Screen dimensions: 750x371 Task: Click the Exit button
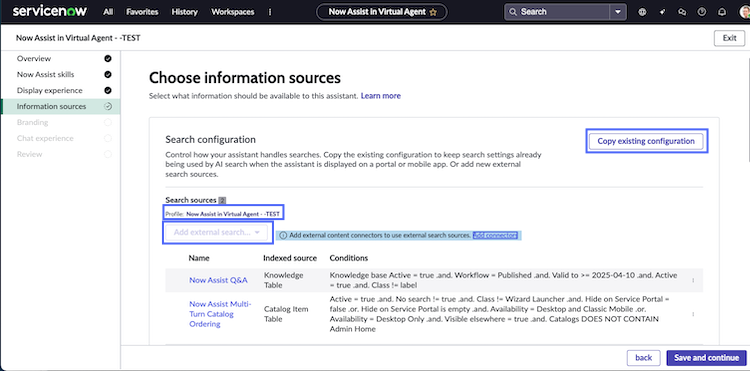(x=729, y=38)
